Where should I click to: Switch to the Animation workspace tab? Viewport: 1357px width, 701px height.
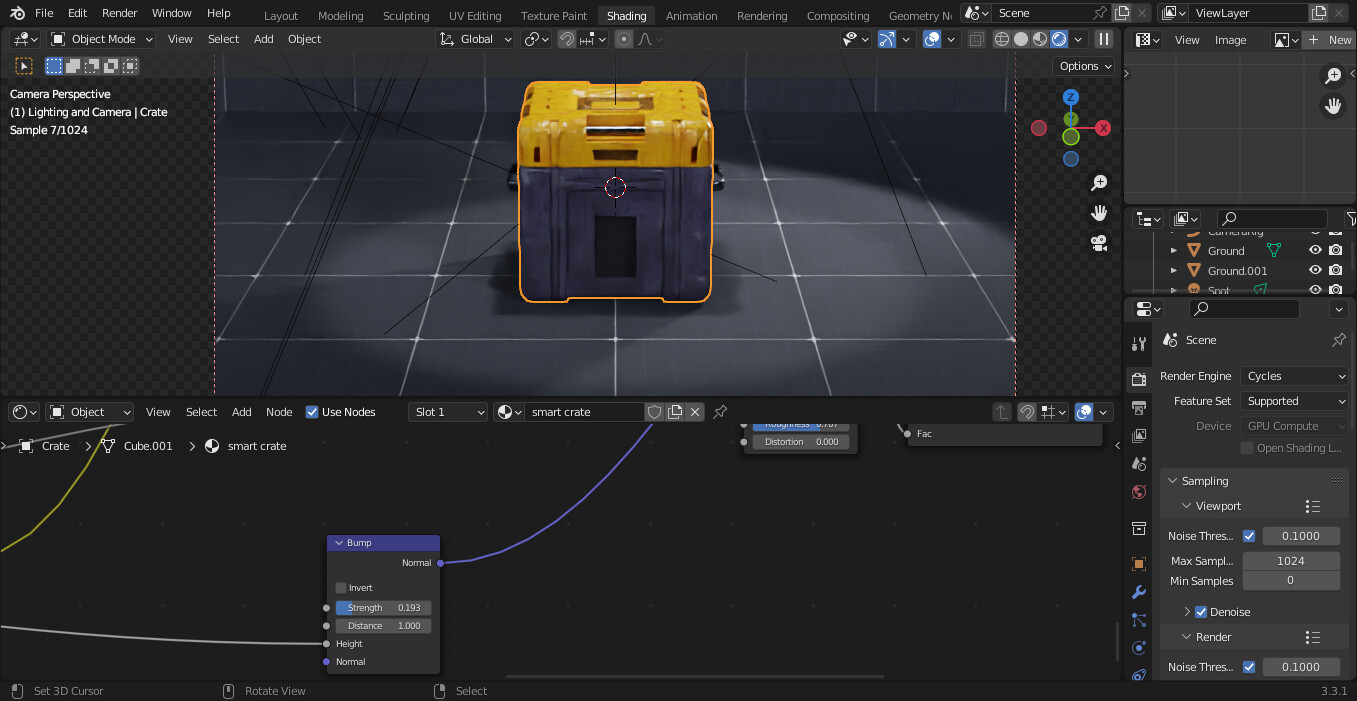pos(691,14)
